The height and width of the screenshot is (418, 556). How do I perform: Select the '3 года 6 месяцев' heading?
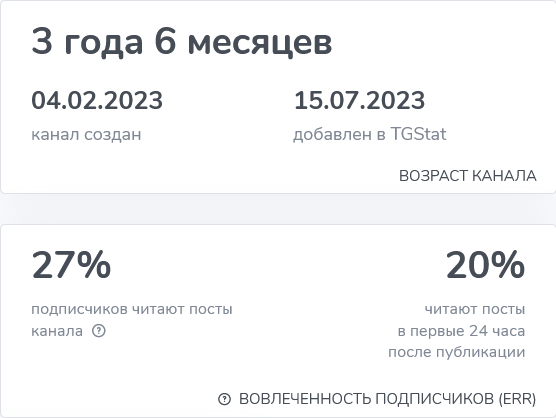click(x=182, y=43)
